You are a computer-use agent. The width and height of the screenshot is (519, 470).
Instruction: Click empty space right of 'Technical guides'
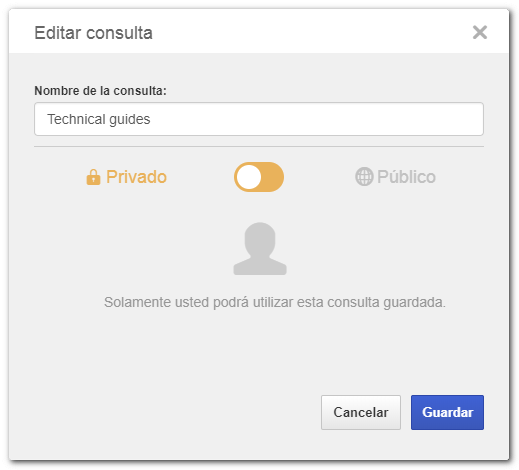tap(317, 119)
